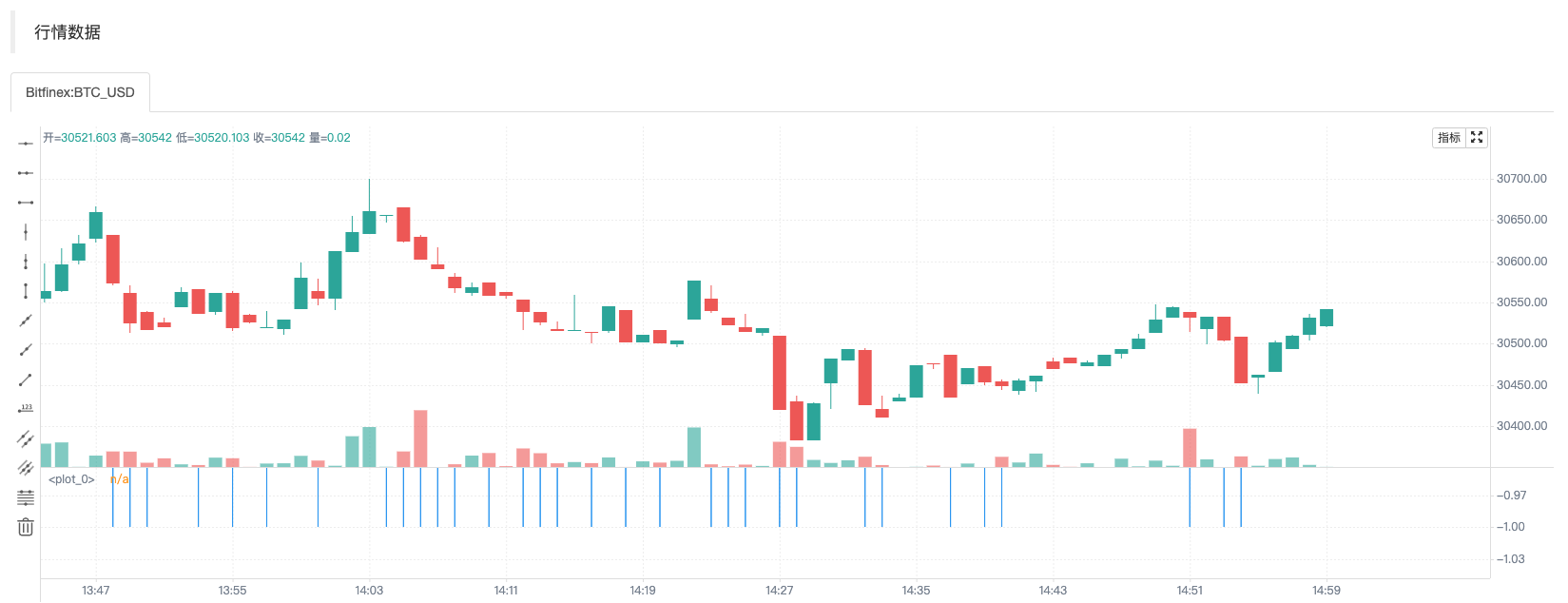Switch to the Bitfinex:BTC_USD tab
The height and width of the screenshot is (603, 1568).
(x=80, y=92)
